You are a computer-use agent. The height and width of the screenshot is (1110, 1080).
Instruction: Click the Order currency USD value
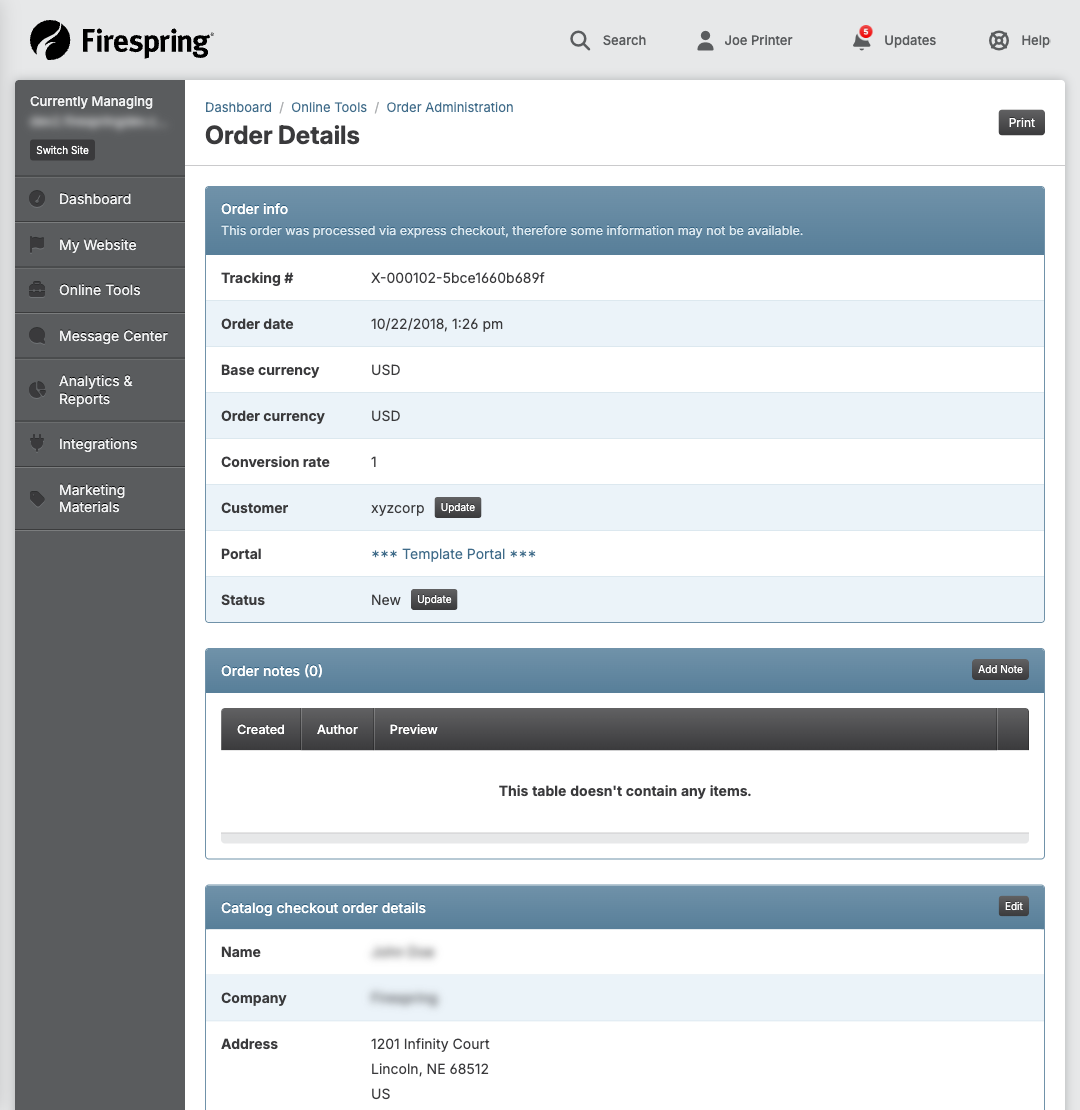coord(386,416)
